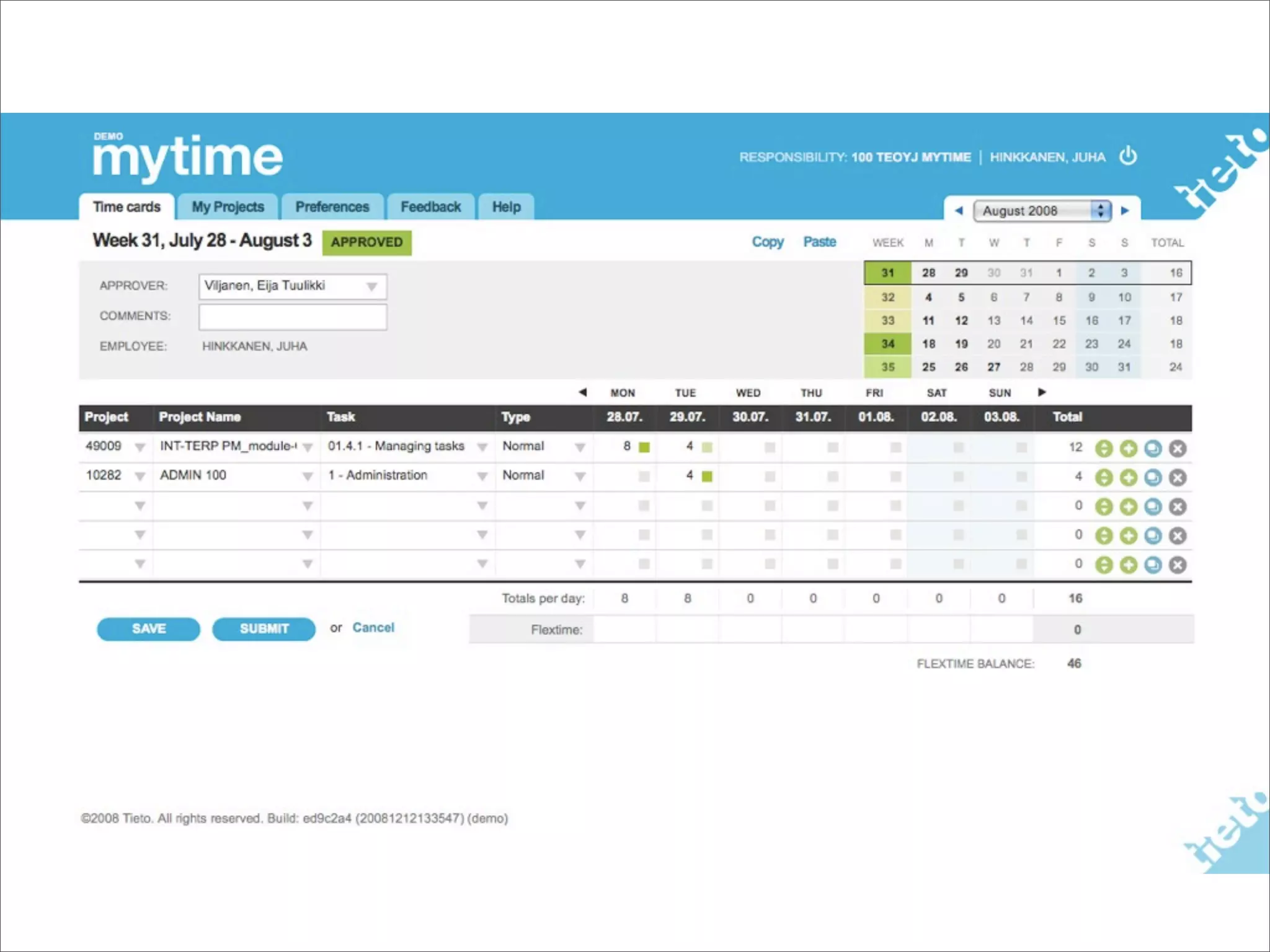1270x952 pixels.
Task: Toggle green marker beside Monday 8 hours entry
Action: (x=644, y=447)
